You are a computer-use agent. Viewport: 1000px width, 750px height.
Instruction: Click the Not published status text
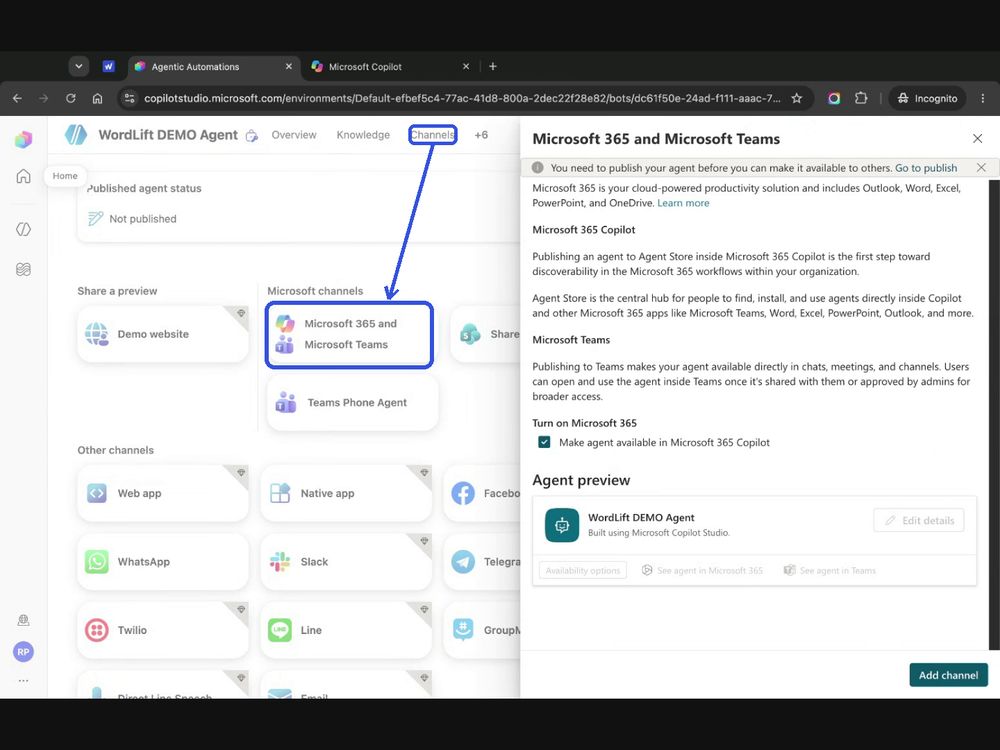143,219
